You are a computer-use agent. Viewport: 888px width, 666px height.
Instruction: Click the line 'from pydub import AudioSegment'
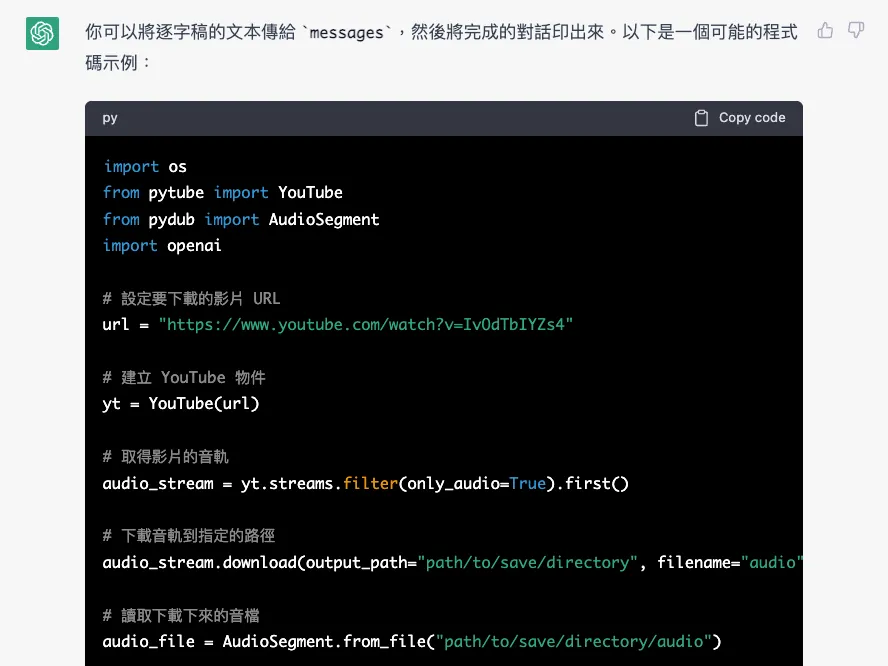pos(241,219)
